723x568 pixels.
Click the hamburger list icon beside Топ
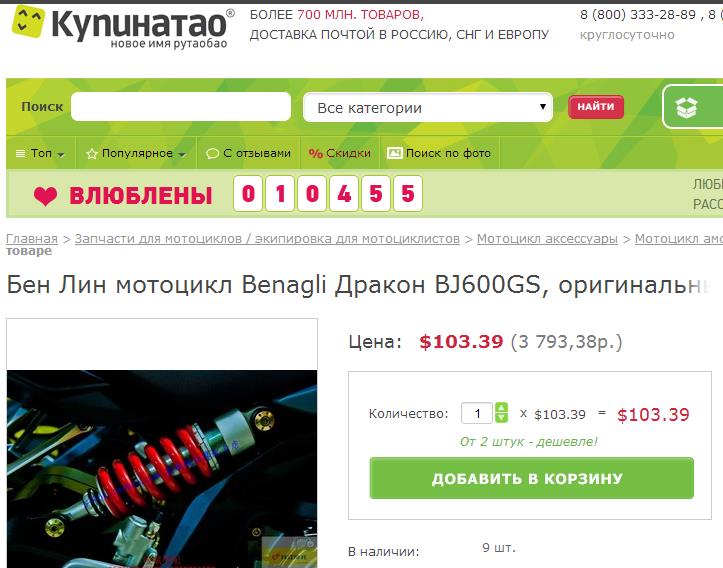(x=20, y=154)
